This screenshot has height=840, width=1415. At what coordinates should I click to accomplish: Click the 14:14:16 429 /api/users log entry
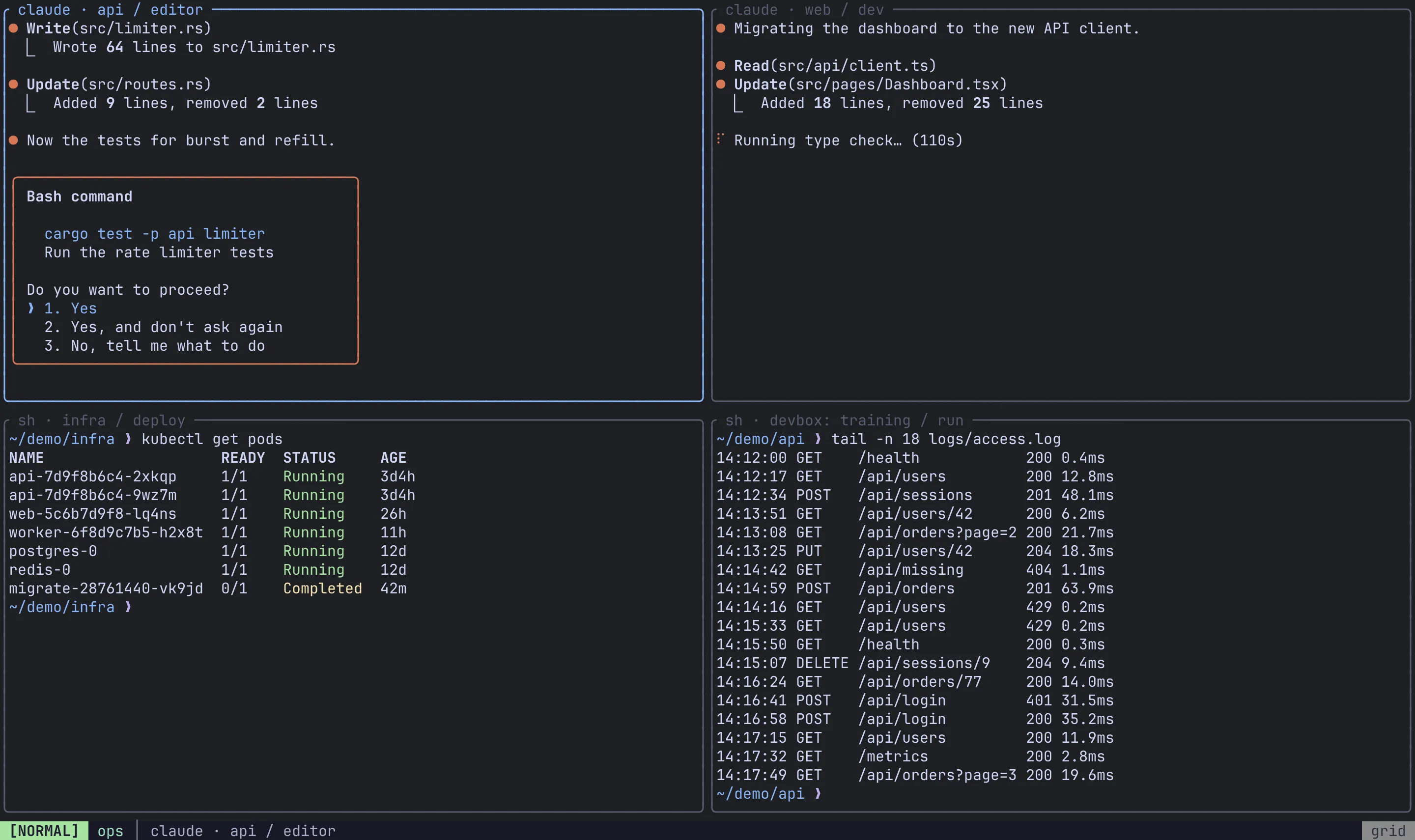(x=911, y=607)
